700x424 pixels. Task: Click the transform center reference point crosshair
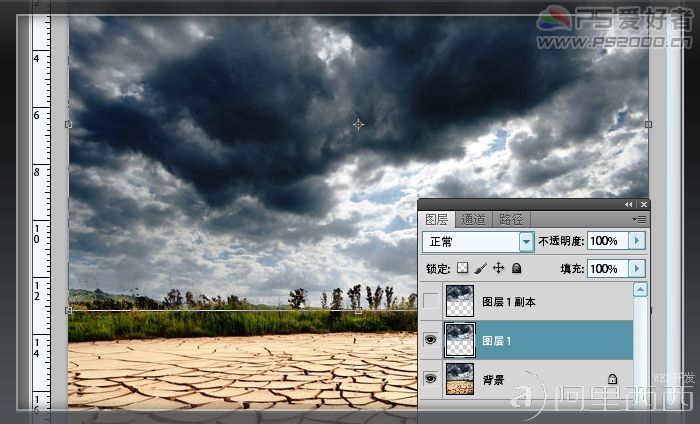[358, 125]
